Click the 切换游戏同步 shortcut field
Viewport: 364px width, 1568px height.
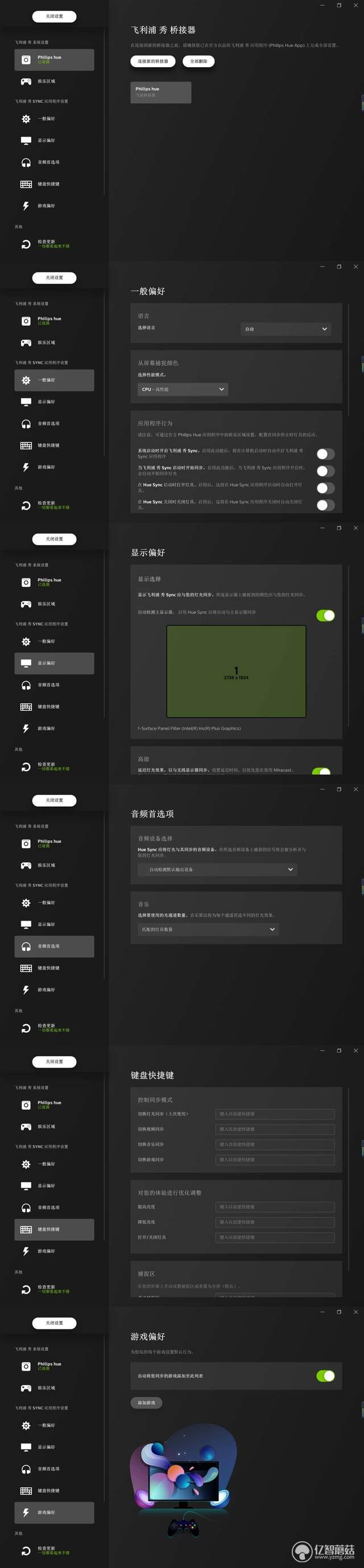(275, 1160)
